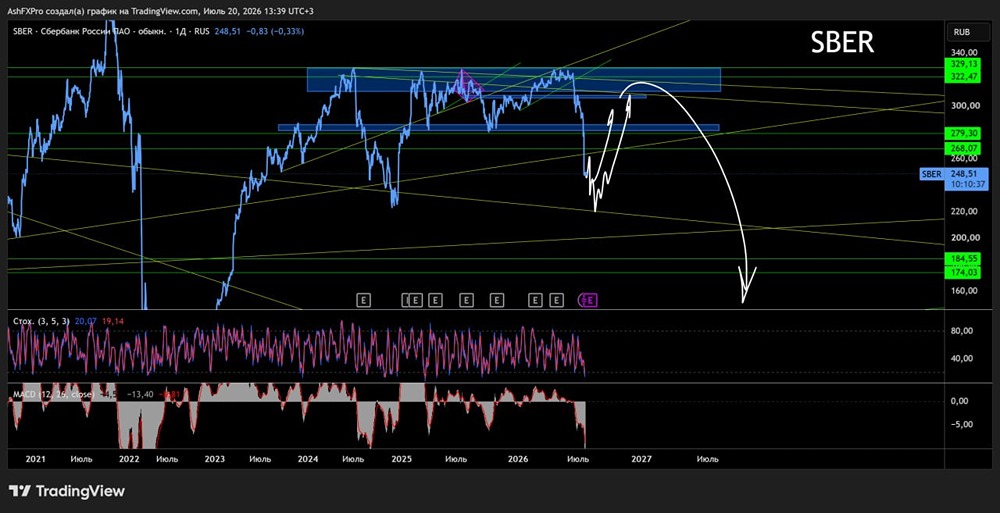The height and width of the screenshot is (513, 1000).
Task: Click the 2021 label on time axis
Action: point(35,459)
